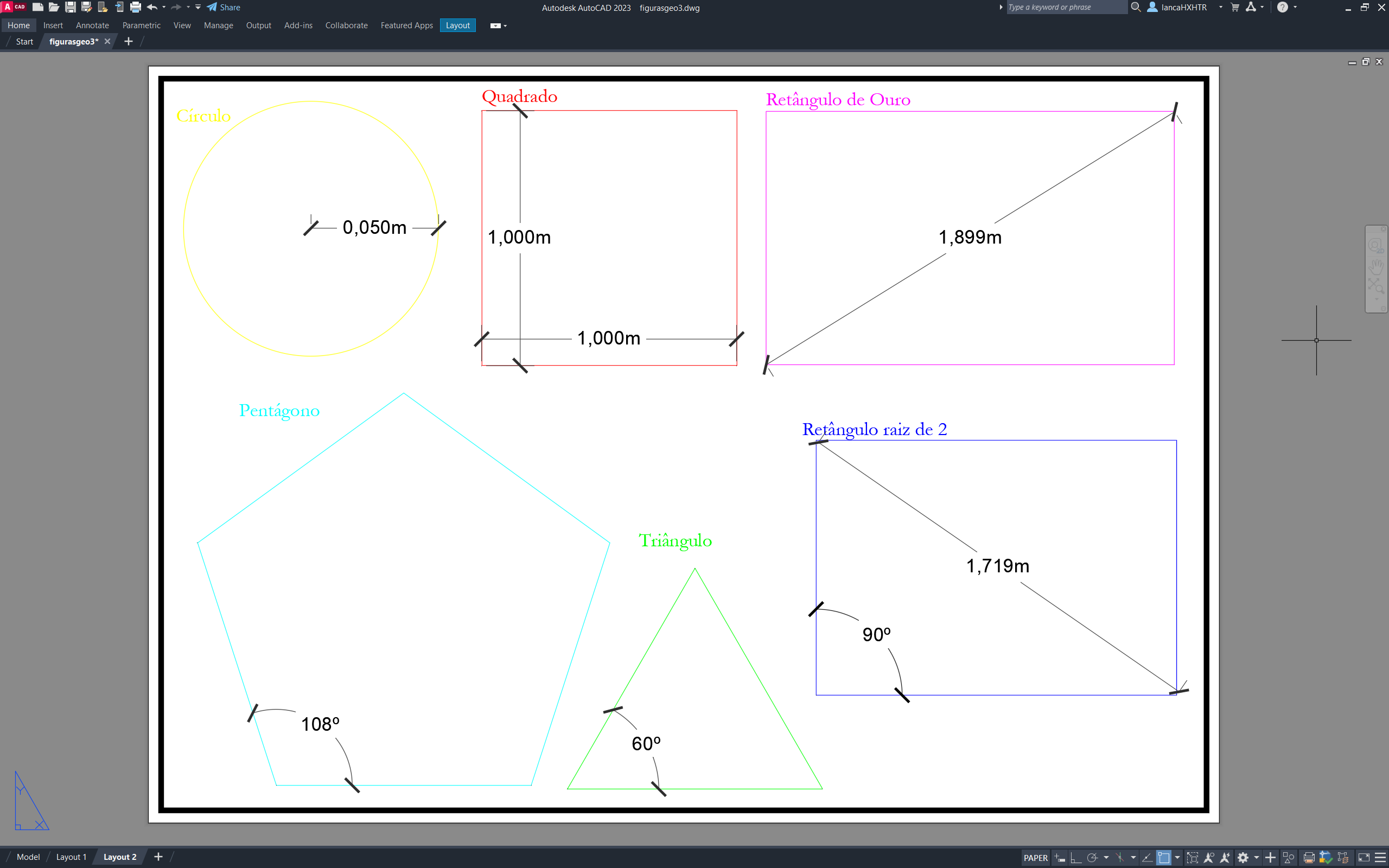Click the Share button
This screenshot has height=868, width=1389.
click(x=224, y=8)
